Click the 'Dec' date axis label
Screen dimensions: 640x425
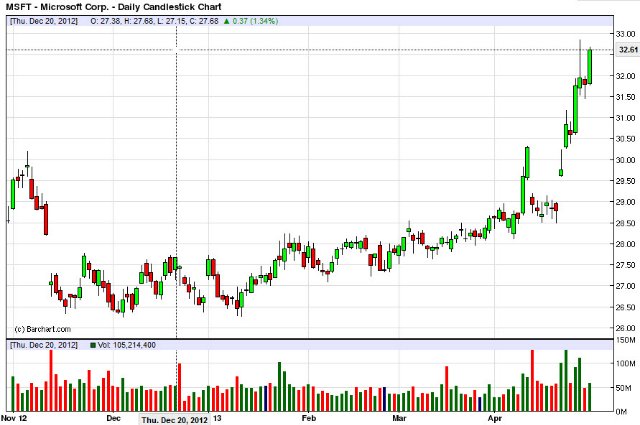point(113,418)
